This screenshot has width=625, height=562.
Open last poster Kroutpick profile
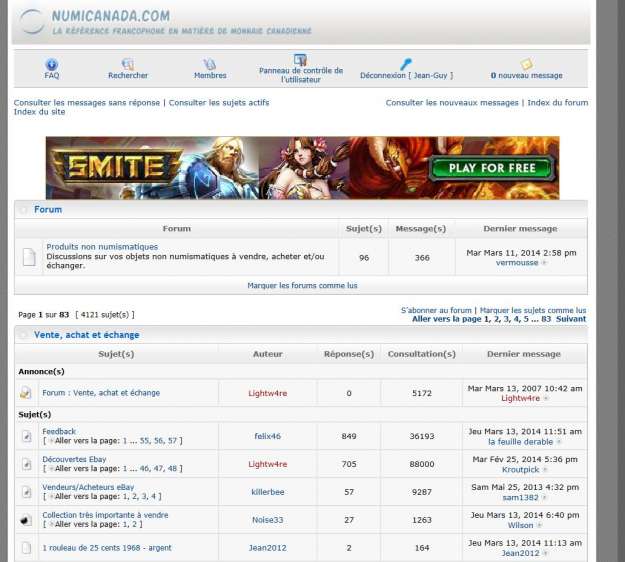[x=520, y=470]
